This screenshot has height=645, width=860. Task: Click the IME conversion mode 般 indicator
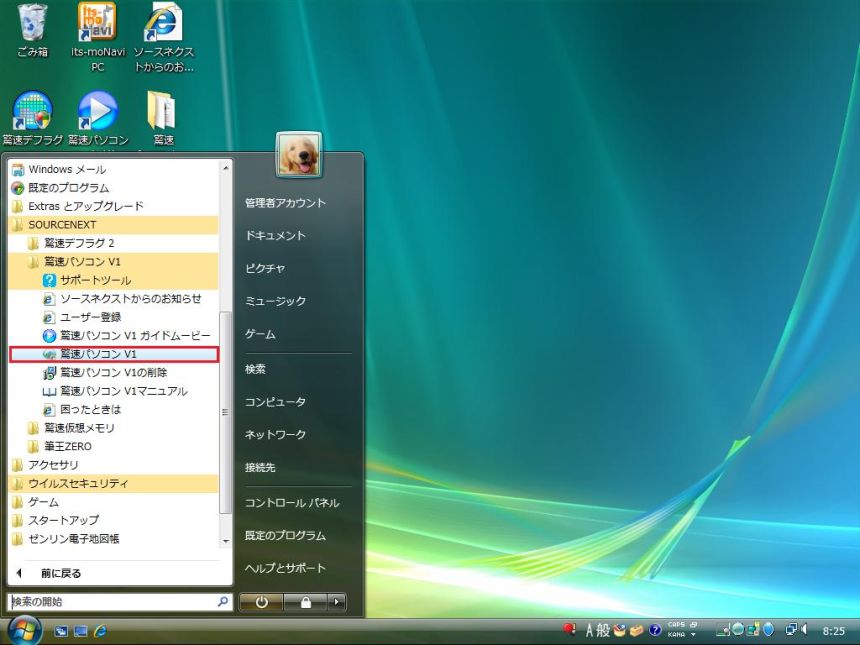tap(603, 631)
